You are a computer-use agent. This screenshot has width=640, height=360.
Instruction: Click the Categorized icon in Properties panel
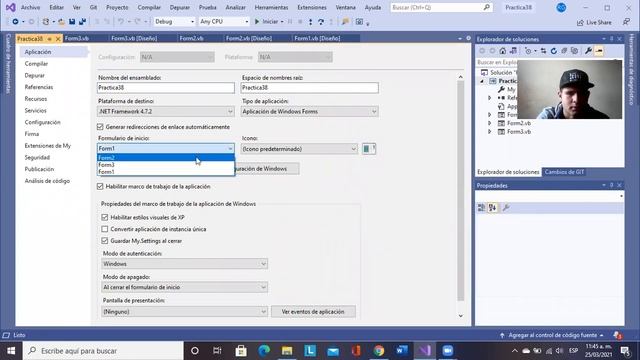(482, 208)
